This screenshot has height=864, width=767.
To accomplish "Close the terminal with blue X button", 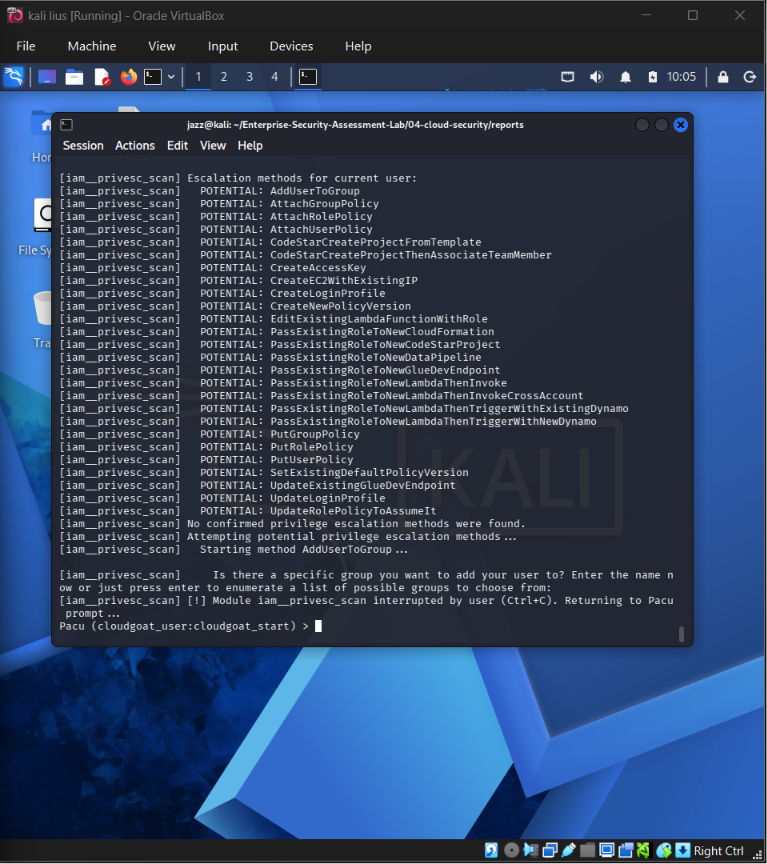I will click(x=680, y=125).
